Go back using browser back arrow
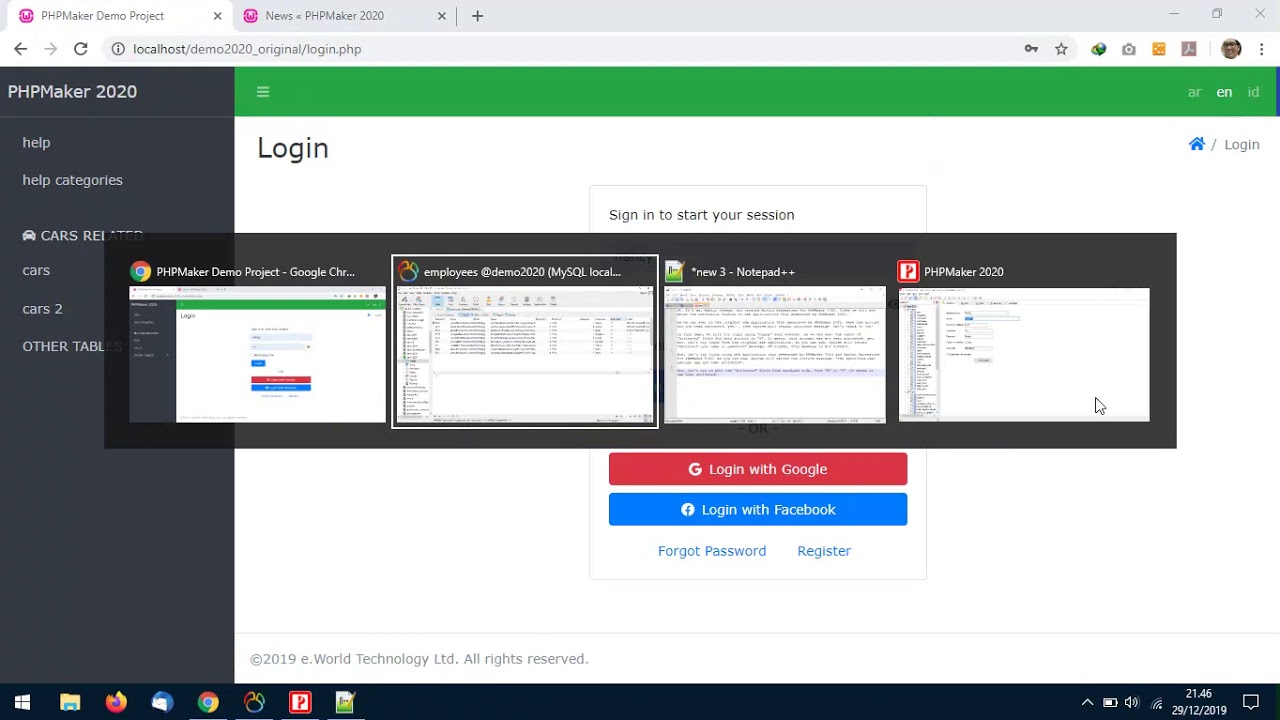 click(21, 49)
